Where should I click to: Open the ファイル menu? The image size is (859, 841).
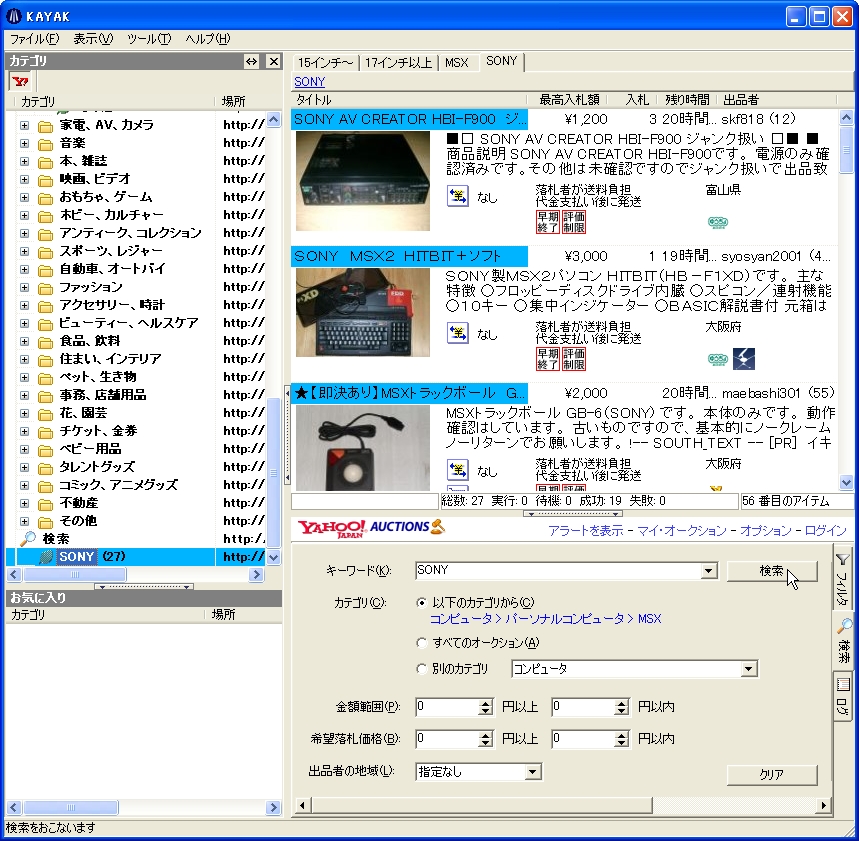[35, 39]
